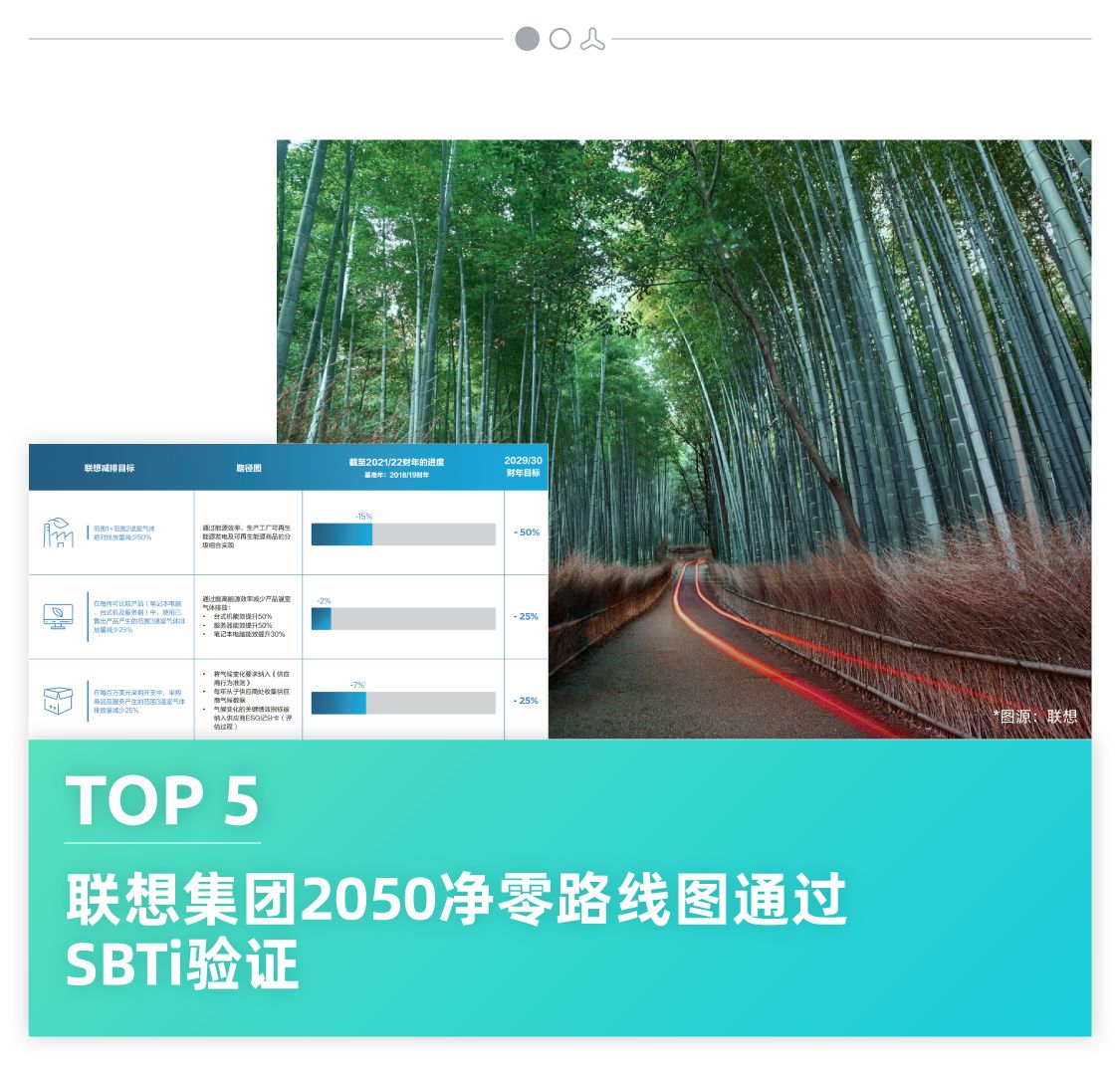Image resolution: width=1120 pixels, height=1066 pixels.
Task: Click the -2% progress label
Action: [x=324, y=601]
